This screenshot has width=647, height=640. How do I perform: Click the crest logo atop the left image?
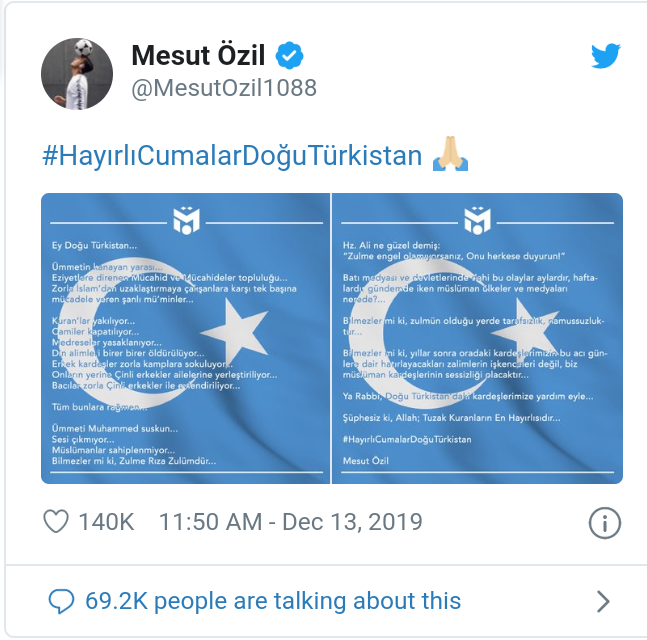pyautogui.click(x=186, y=219)
